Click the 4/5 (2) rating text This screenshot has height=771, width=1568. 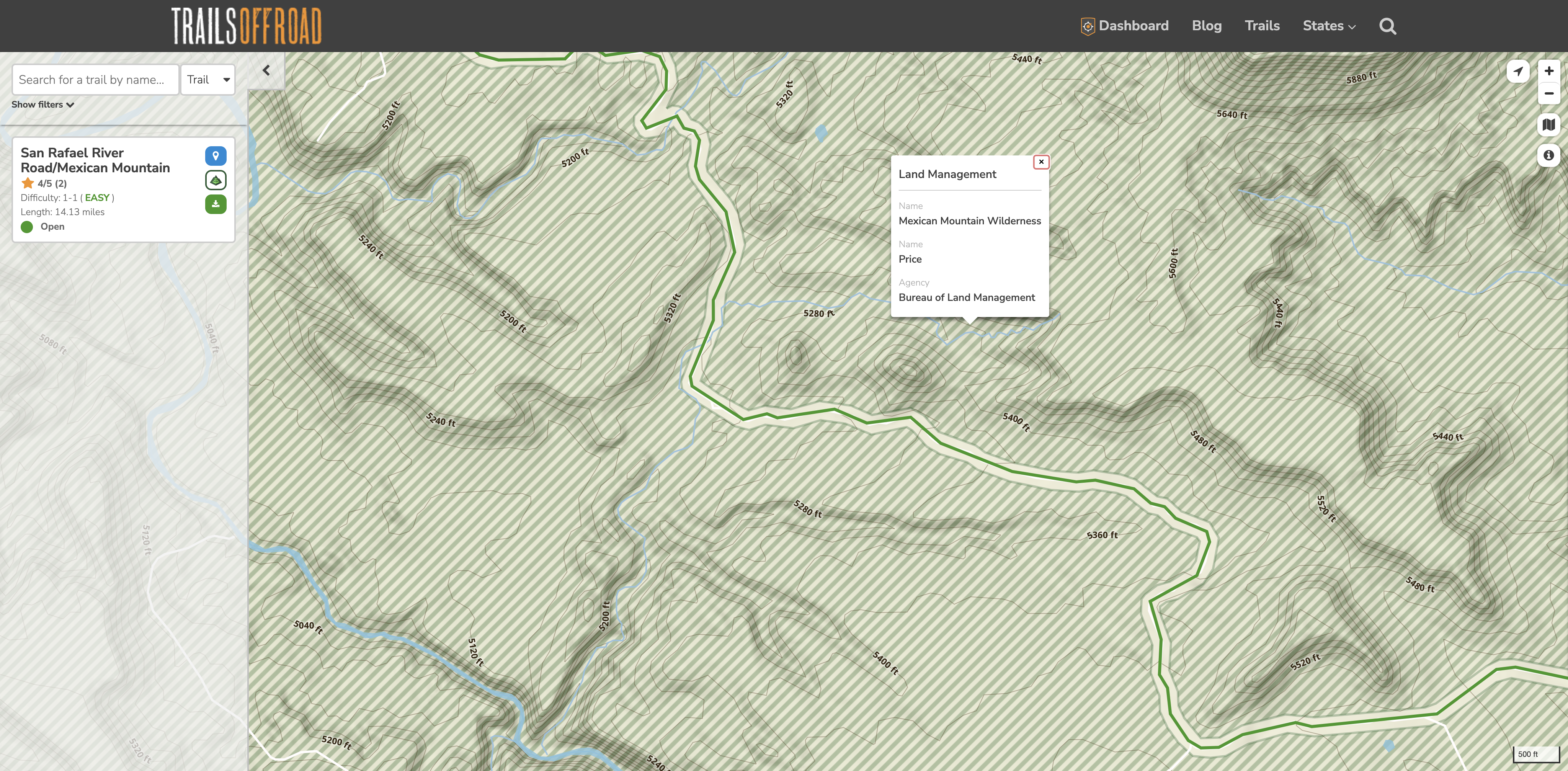pos(52,183)
